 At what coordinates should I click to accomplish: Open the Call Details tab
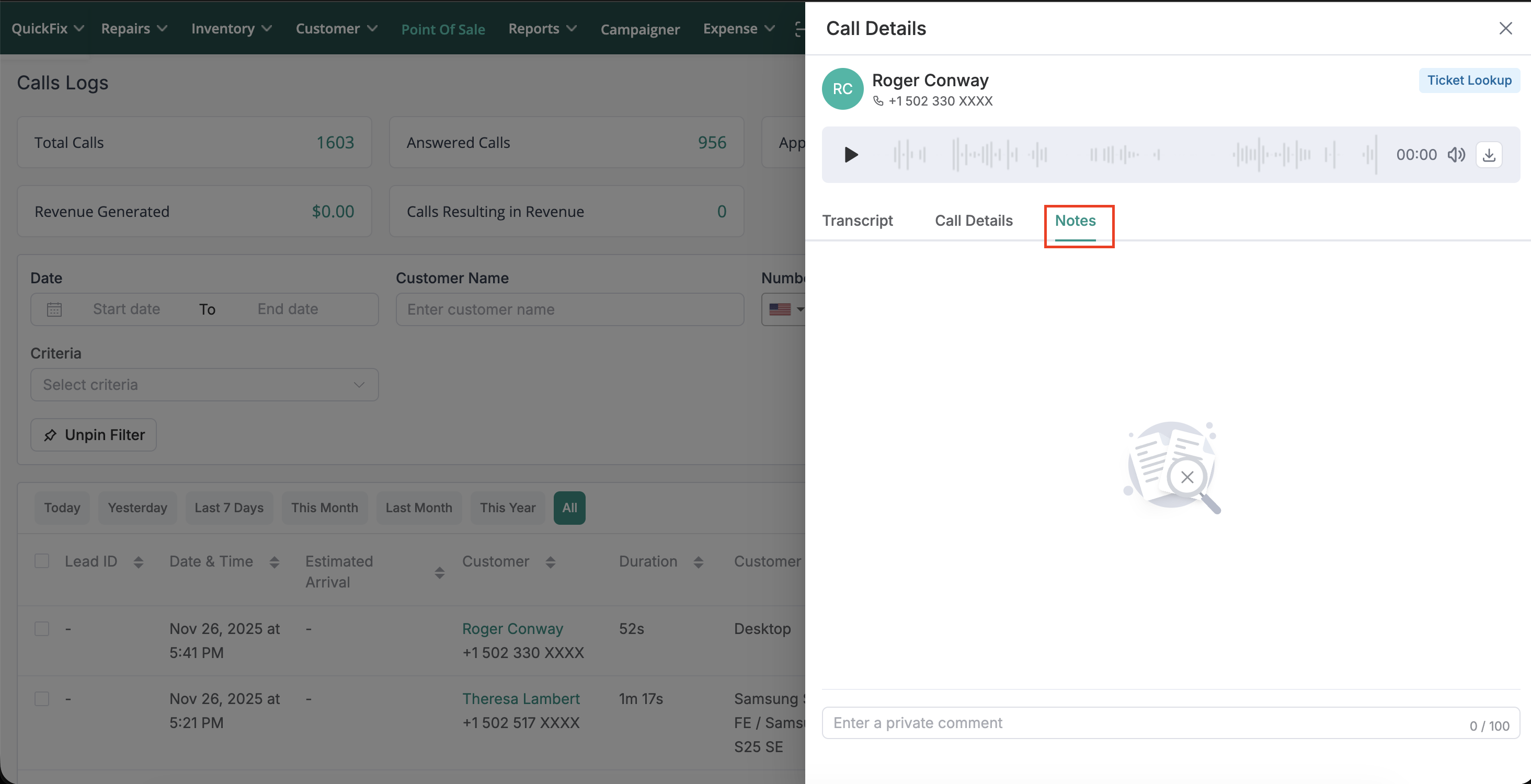[974, 221]
